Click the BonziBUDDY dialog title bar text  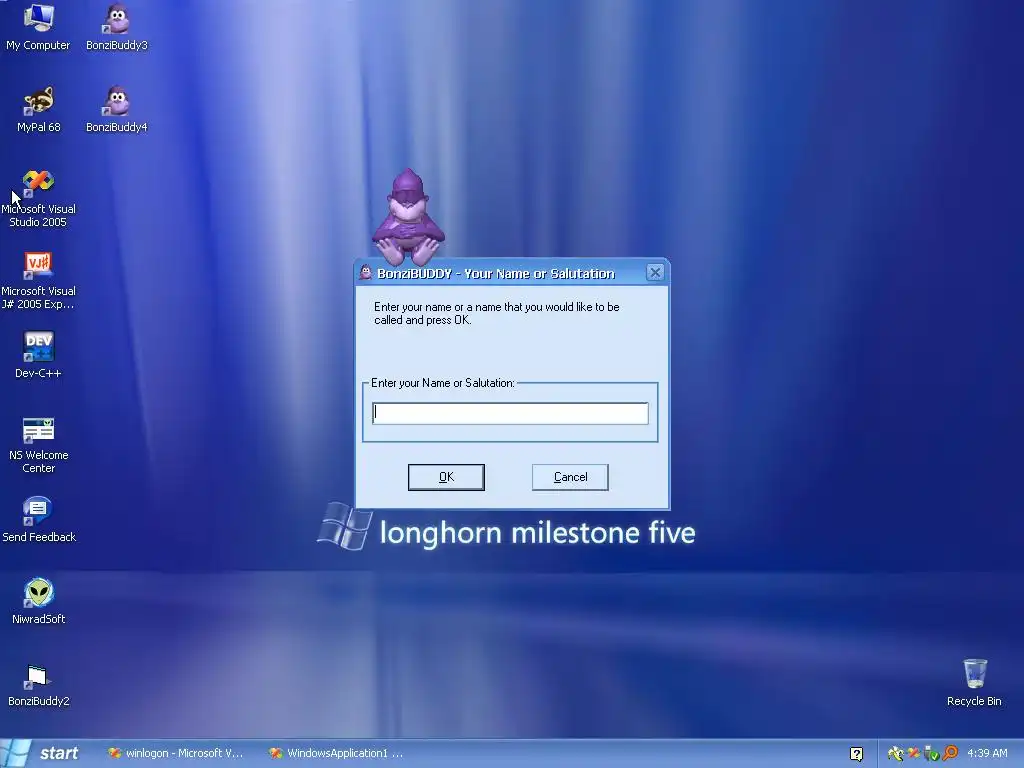tap(496, 274)
